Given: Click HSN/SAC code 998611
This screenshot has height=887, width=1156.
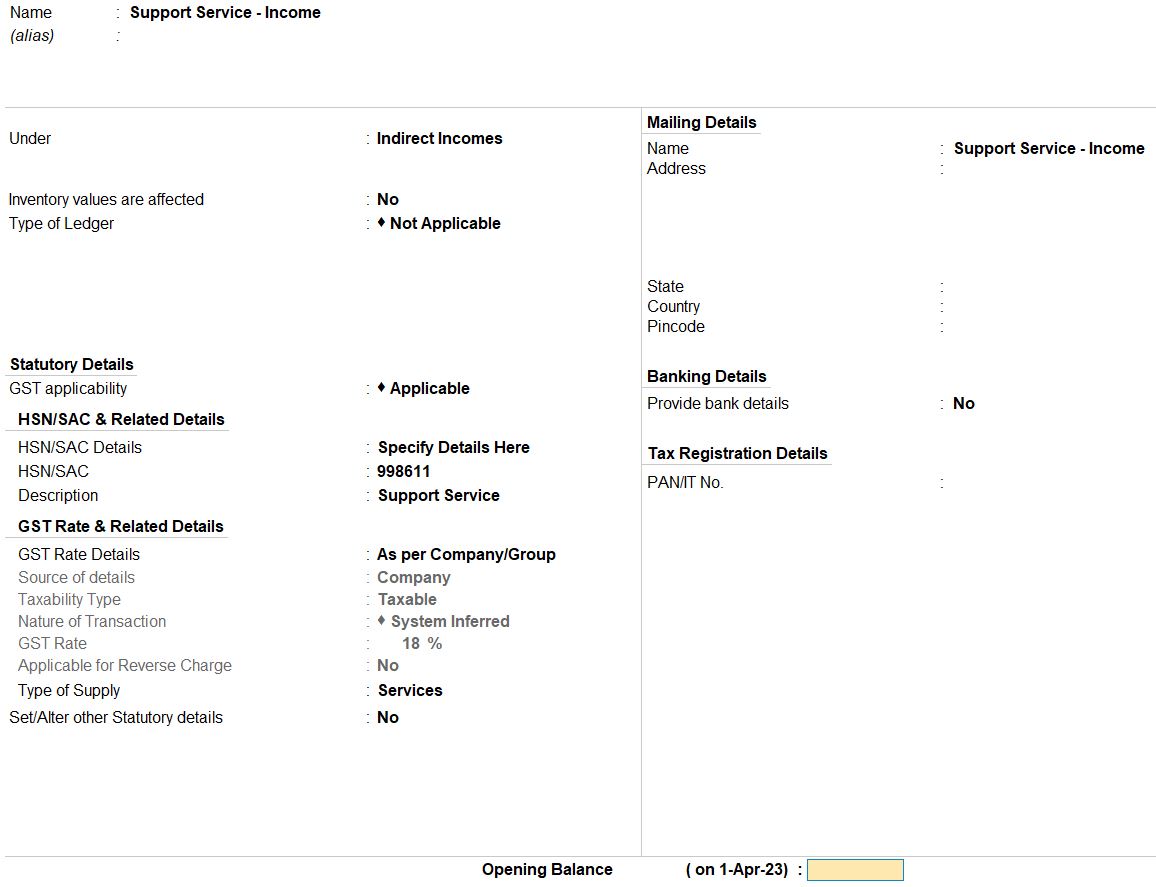Looking at the screenshot, I should (x=403, y=471).
